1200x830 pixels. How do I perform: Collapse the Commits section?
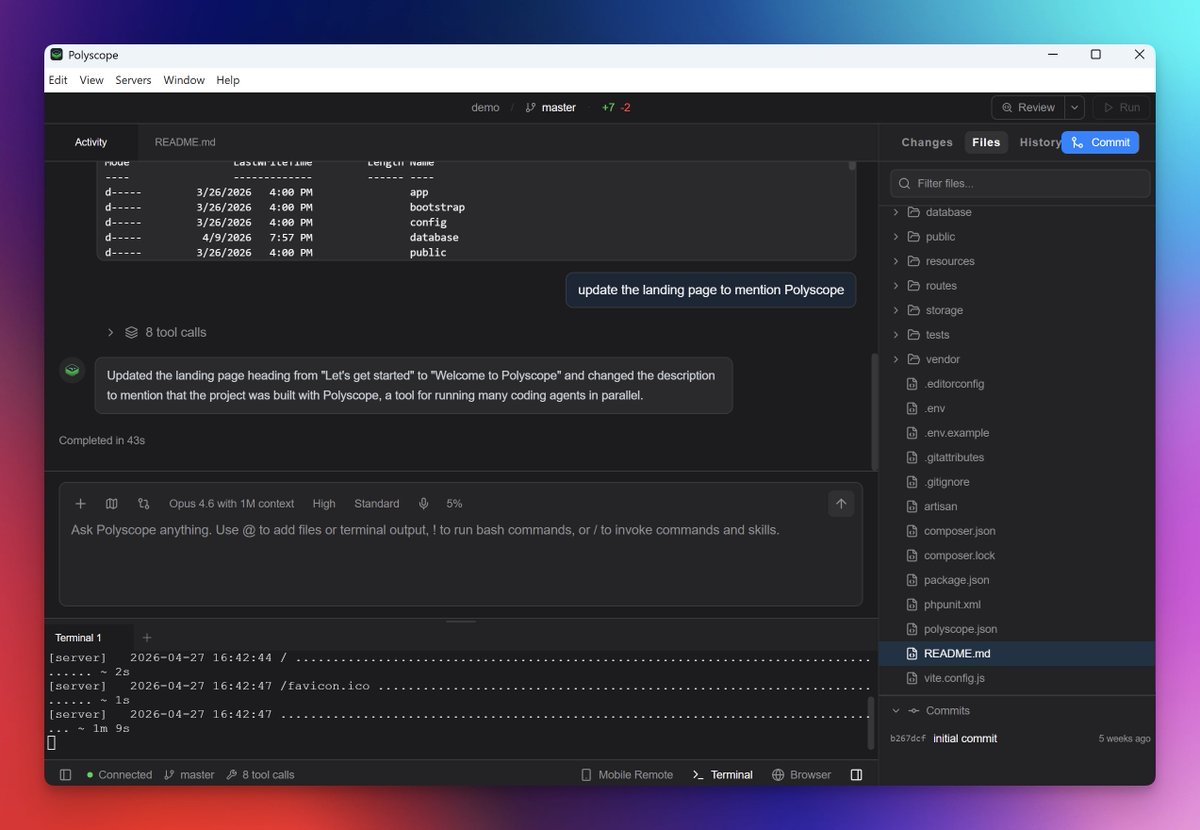[896, 711]
